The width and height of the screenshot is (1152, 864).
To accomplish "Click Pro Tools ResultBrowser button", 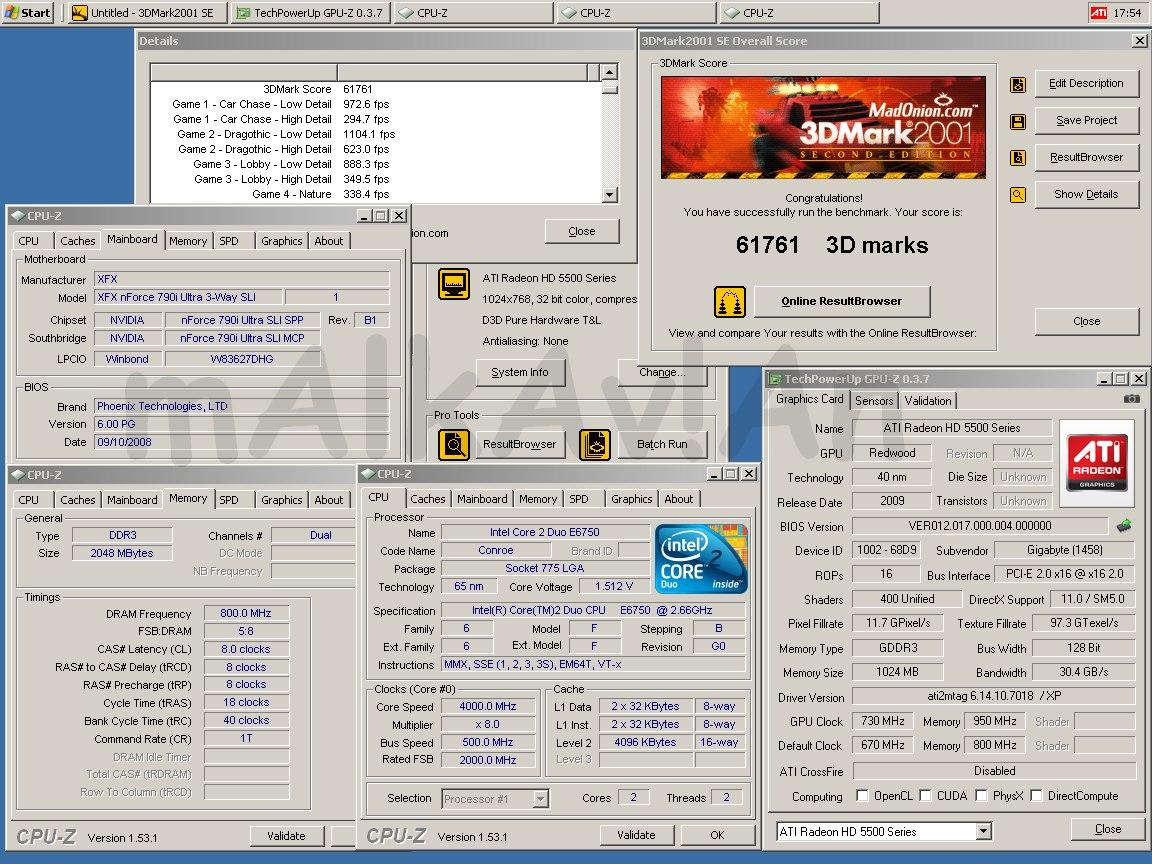I will tap(520, 444).
